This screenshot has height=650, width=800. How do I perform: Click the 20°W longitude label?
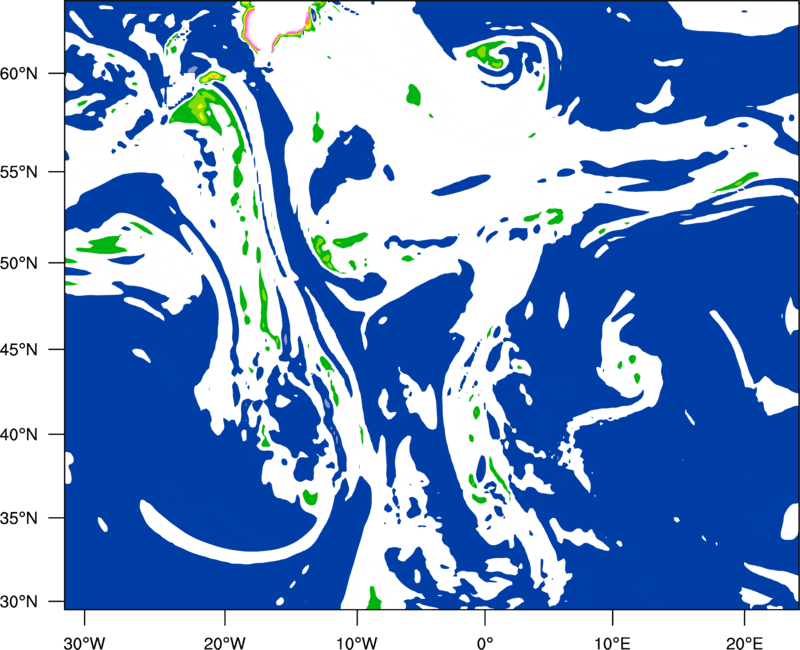[x=224, y=643]
